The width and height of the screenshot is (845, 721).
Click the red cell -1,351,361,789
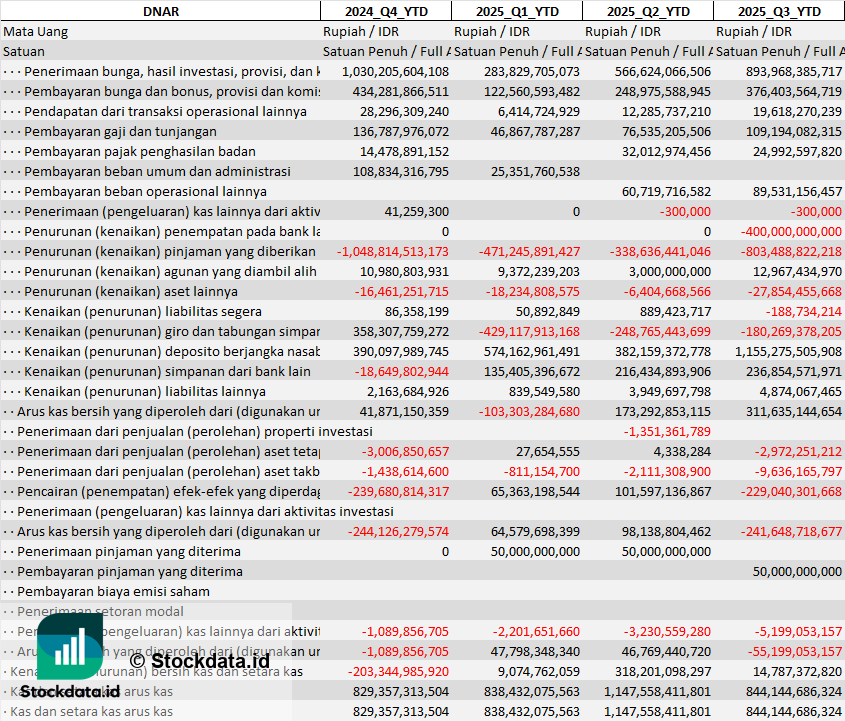[x=667, y=431]
